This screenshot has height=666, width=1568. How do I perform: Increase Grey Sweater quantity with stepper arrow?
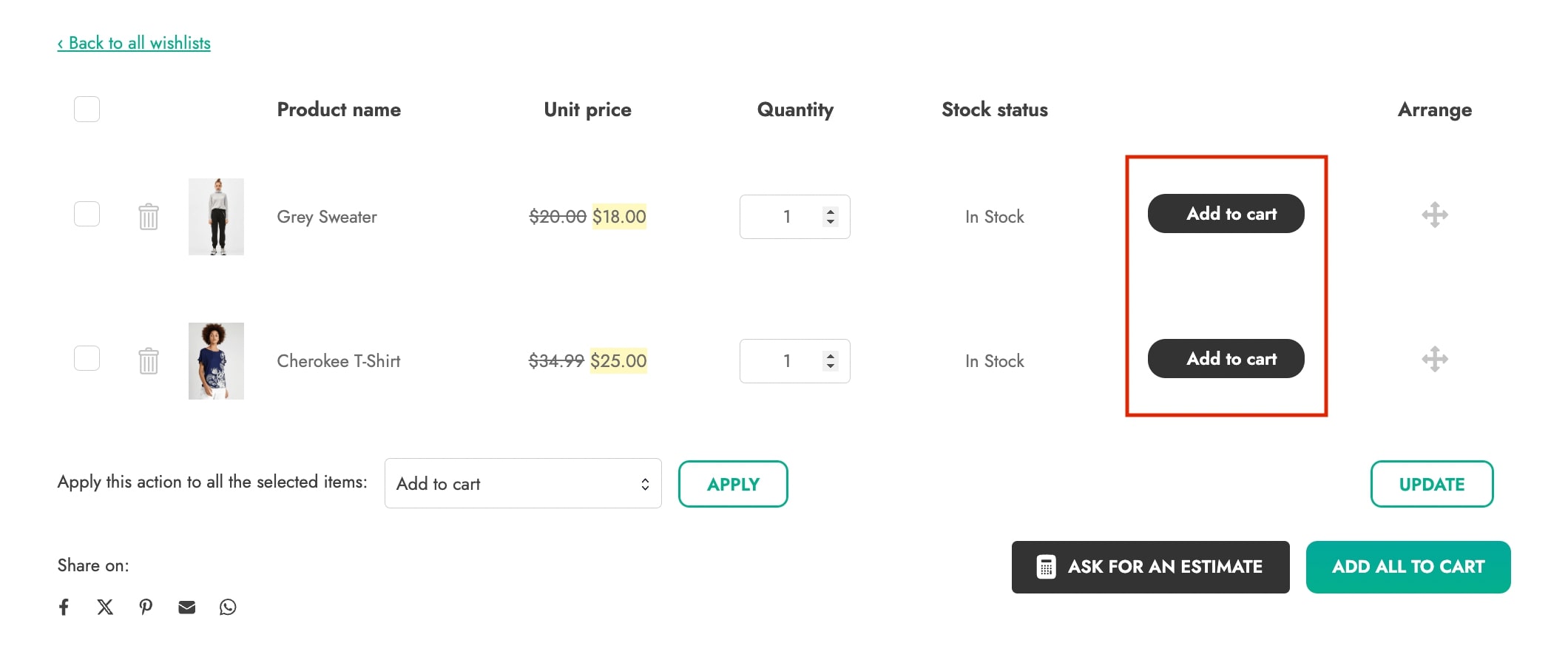tap(831, 212)
